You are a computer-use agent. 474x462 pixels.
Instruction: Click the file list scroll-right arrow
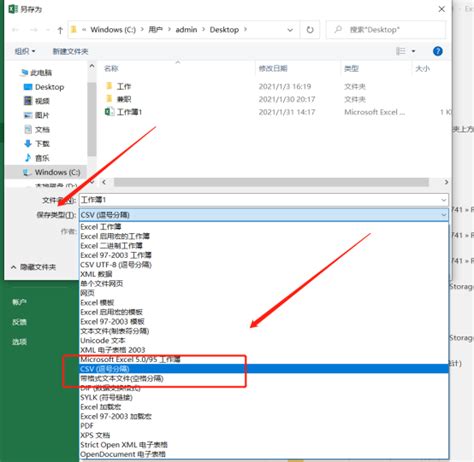click(446, 182)
